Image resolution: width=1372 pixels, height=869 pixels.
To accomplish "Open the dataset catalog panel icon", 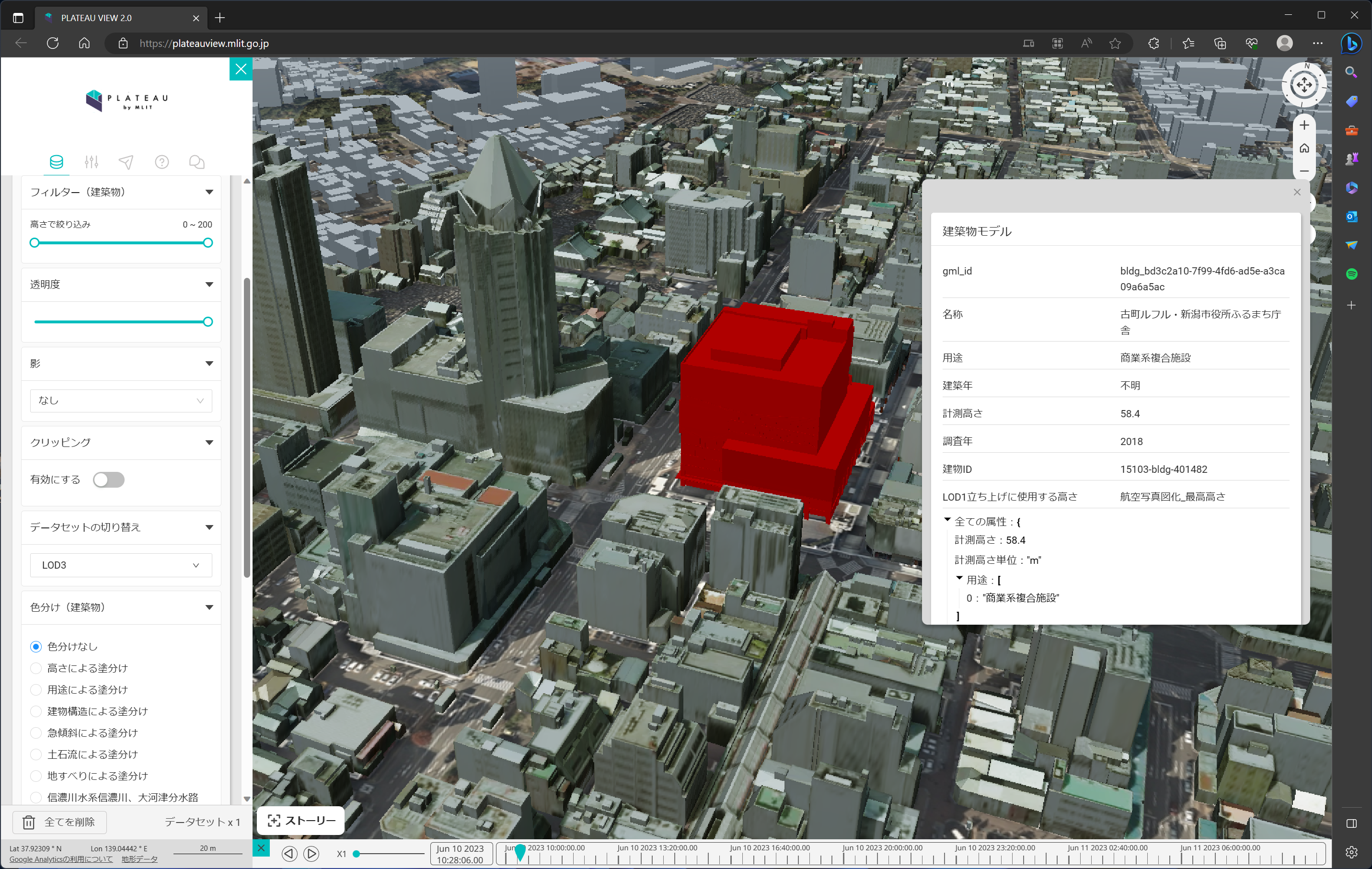I will (57, 162).
